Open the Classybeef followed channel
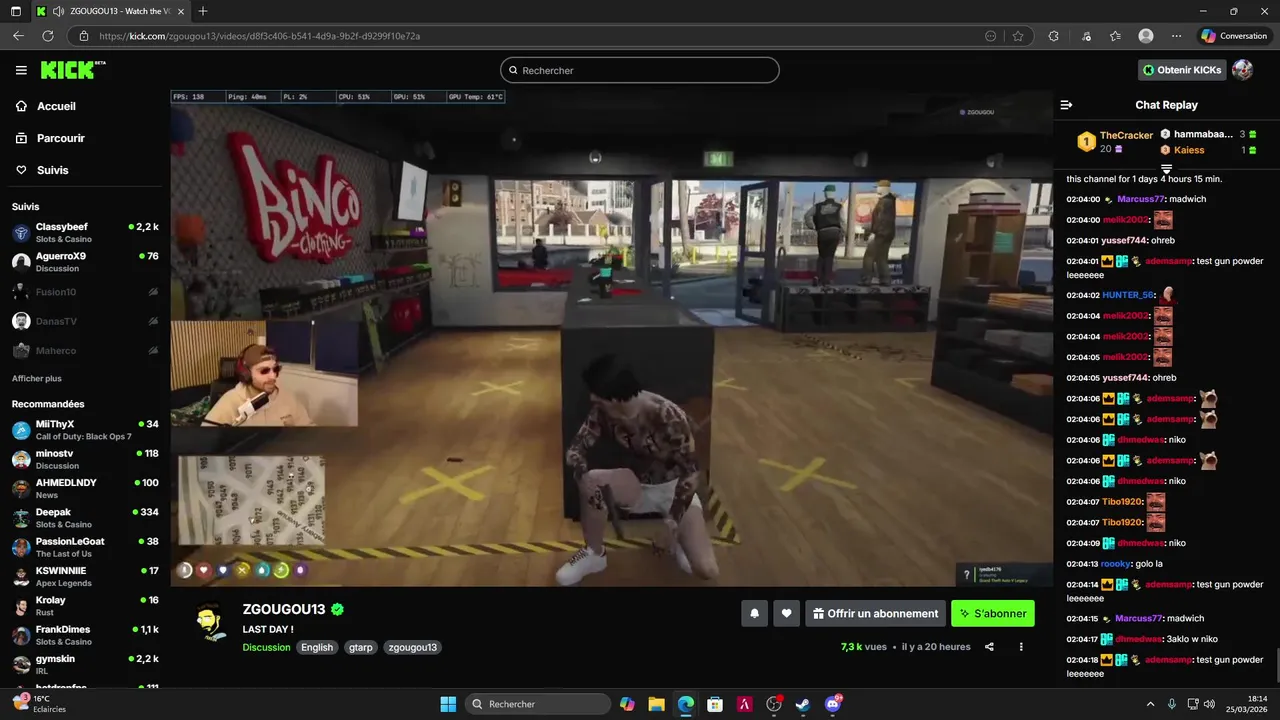The height and width of the screenshot is (720, 1280). tap(85, 233)
